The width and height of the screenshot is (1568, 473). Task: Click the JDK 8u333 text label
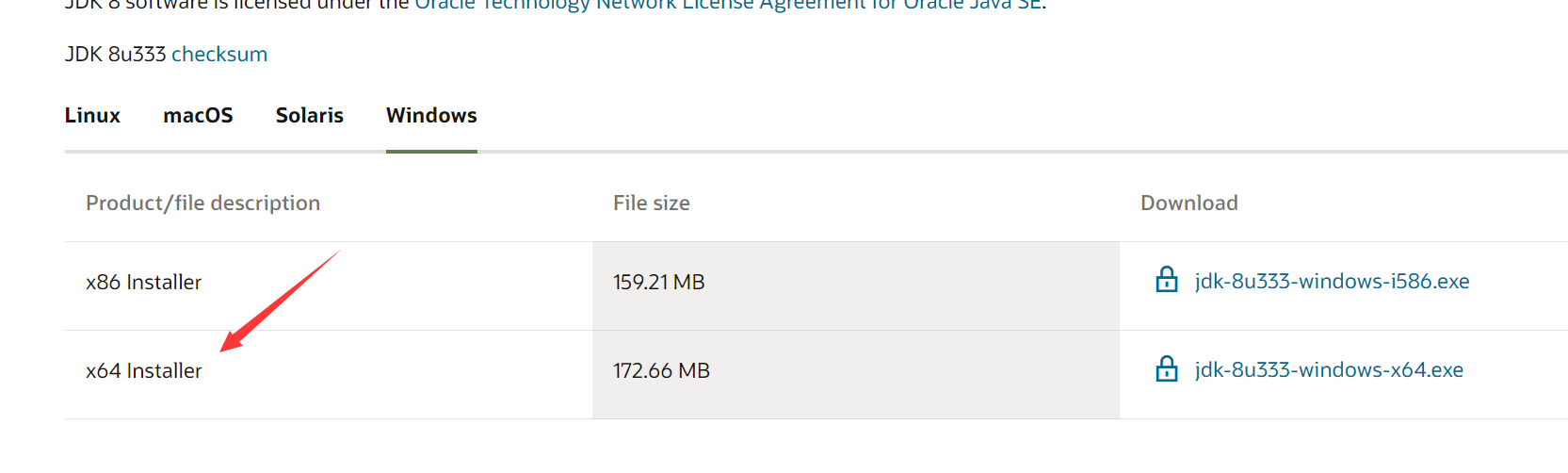115,55
